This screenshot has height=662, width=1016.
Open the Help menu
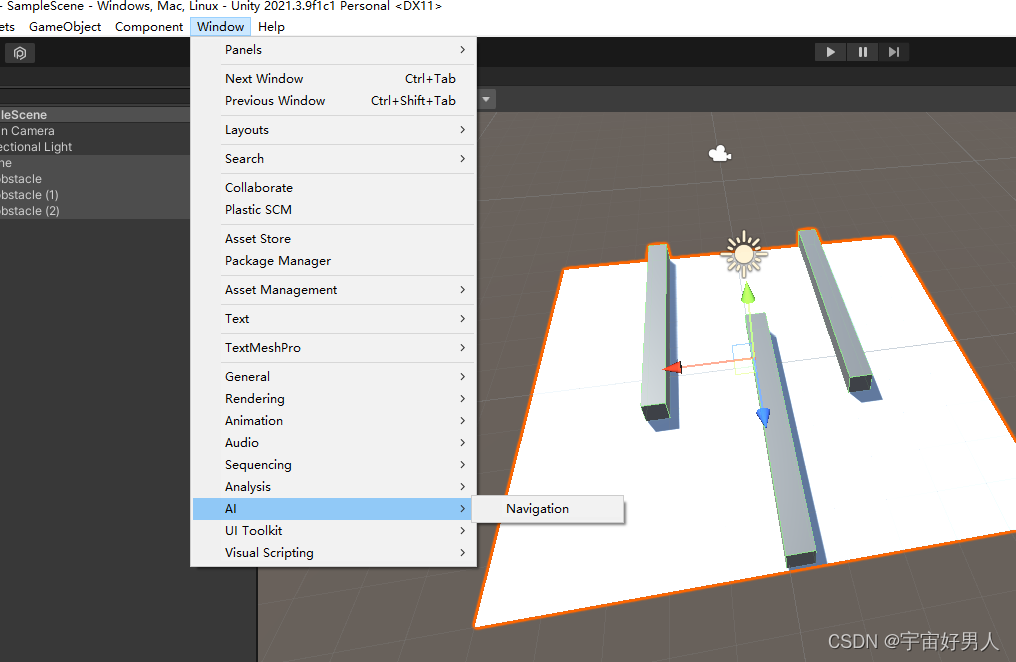click(x=271, y=26)
